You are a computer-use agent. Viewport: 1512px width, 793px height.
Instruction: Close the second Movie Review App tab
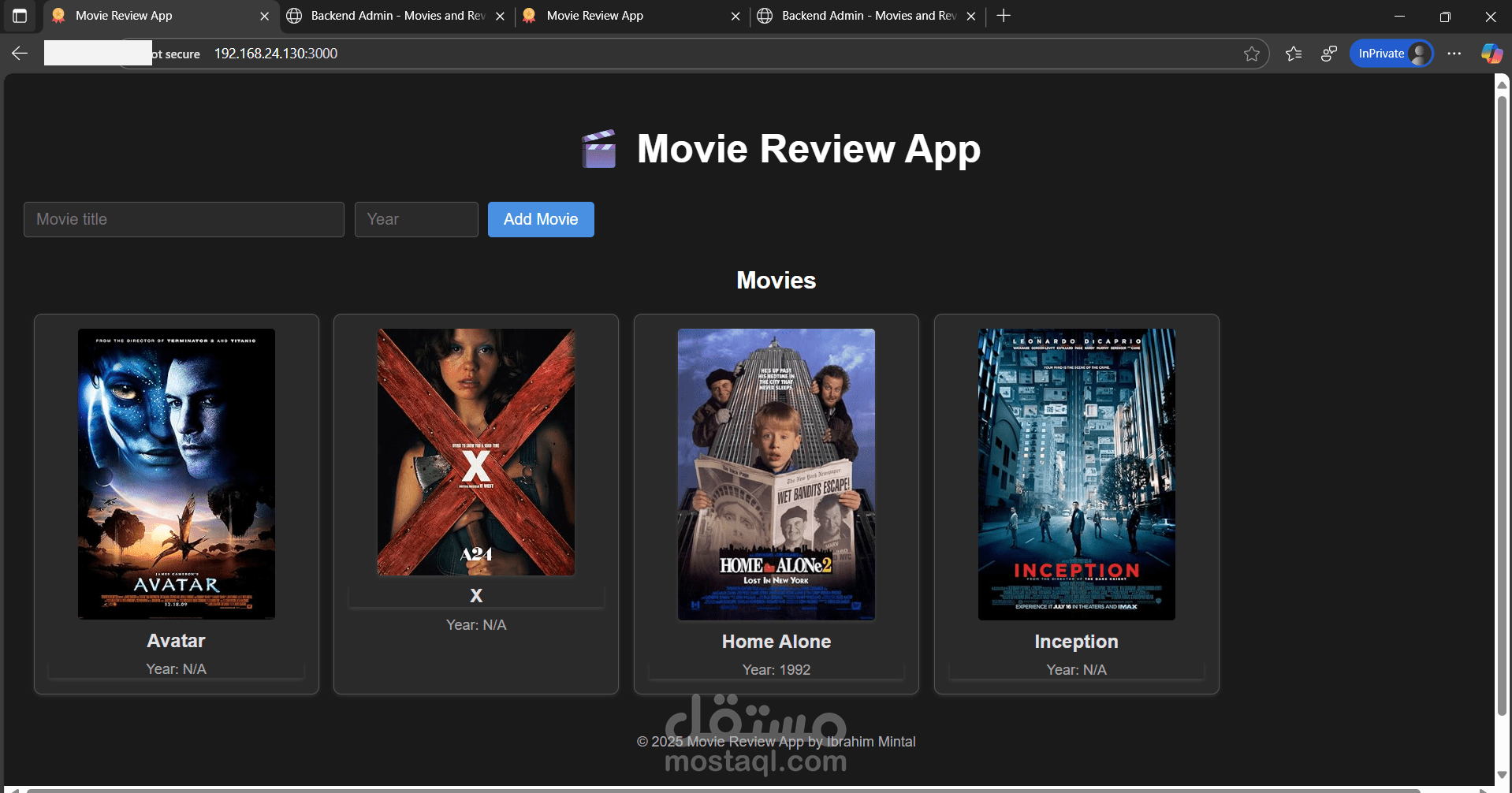(736, 16)
